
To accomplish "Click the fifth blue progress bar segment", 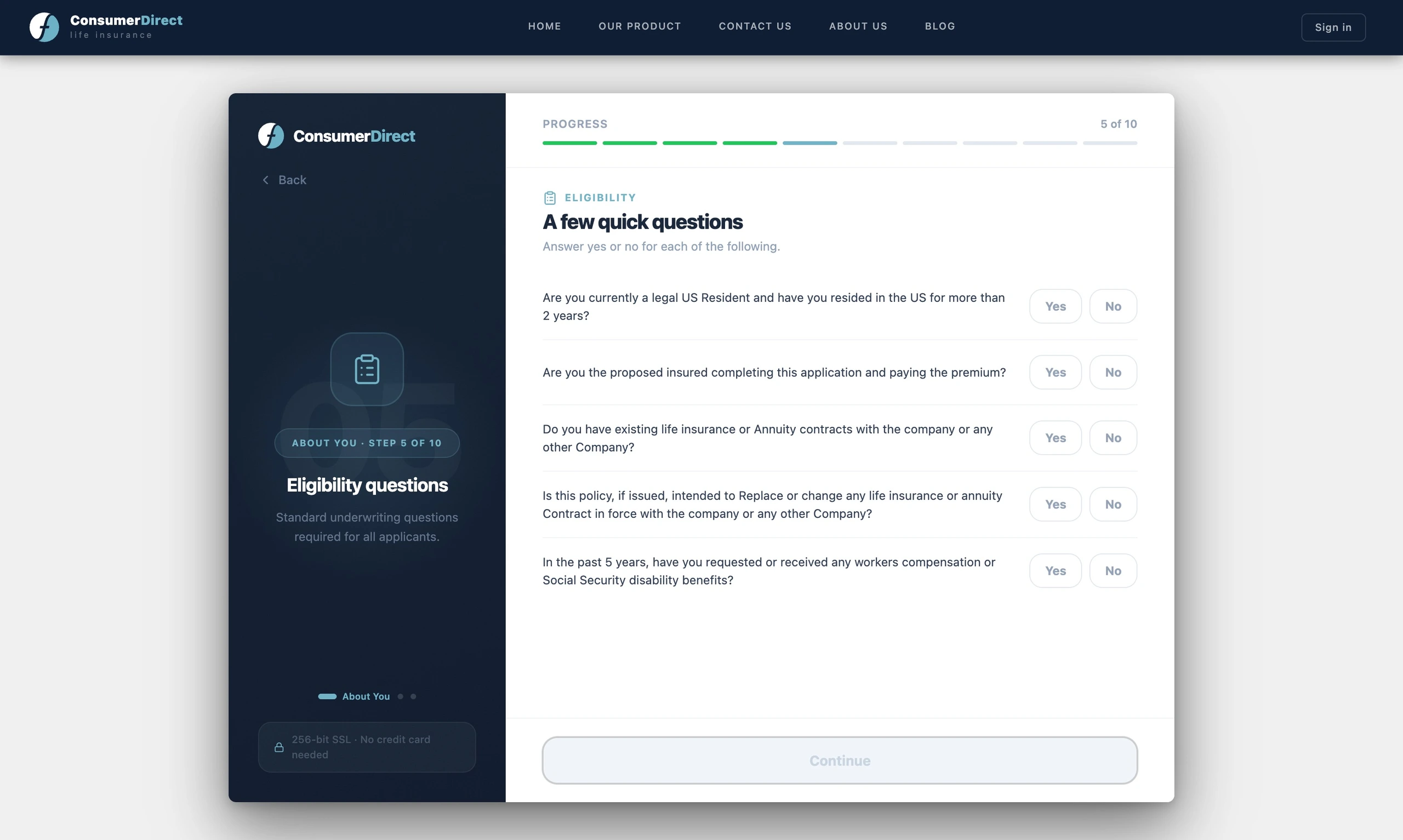I will [x=809, y=143].
